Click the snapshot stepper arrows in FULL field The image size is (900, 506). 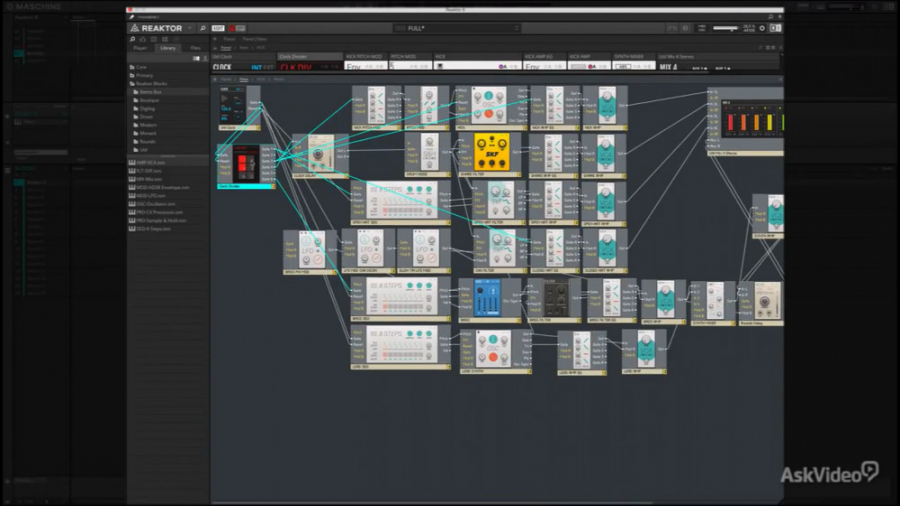[516, 28]
